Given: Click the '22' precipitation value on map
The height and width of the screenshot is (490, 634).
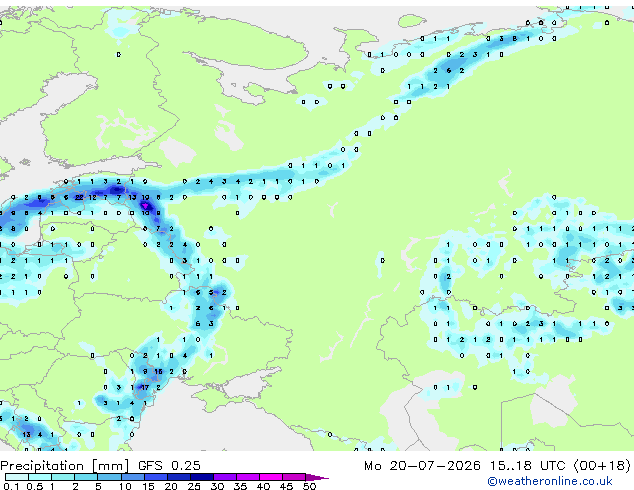Looking at the screenshot, I should click(79, 198).
